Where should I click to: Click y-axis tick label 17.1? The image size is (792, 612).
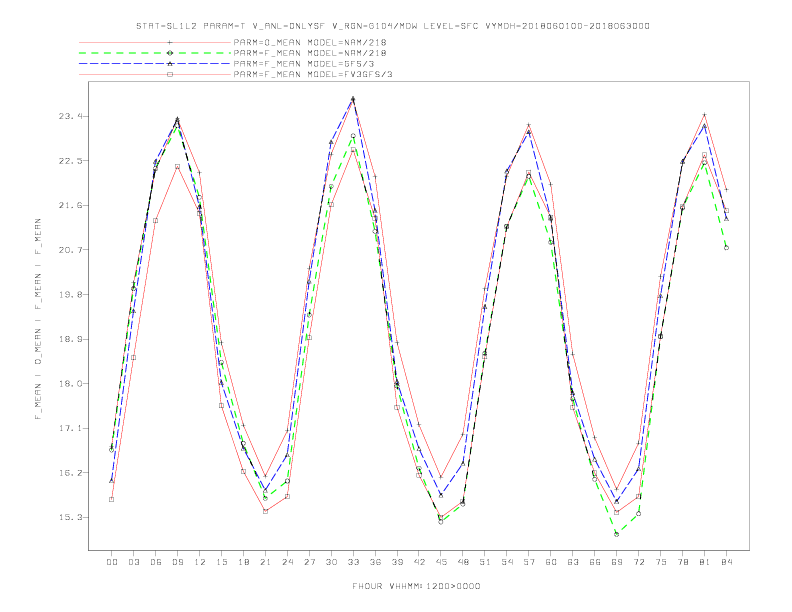(70, 428)
